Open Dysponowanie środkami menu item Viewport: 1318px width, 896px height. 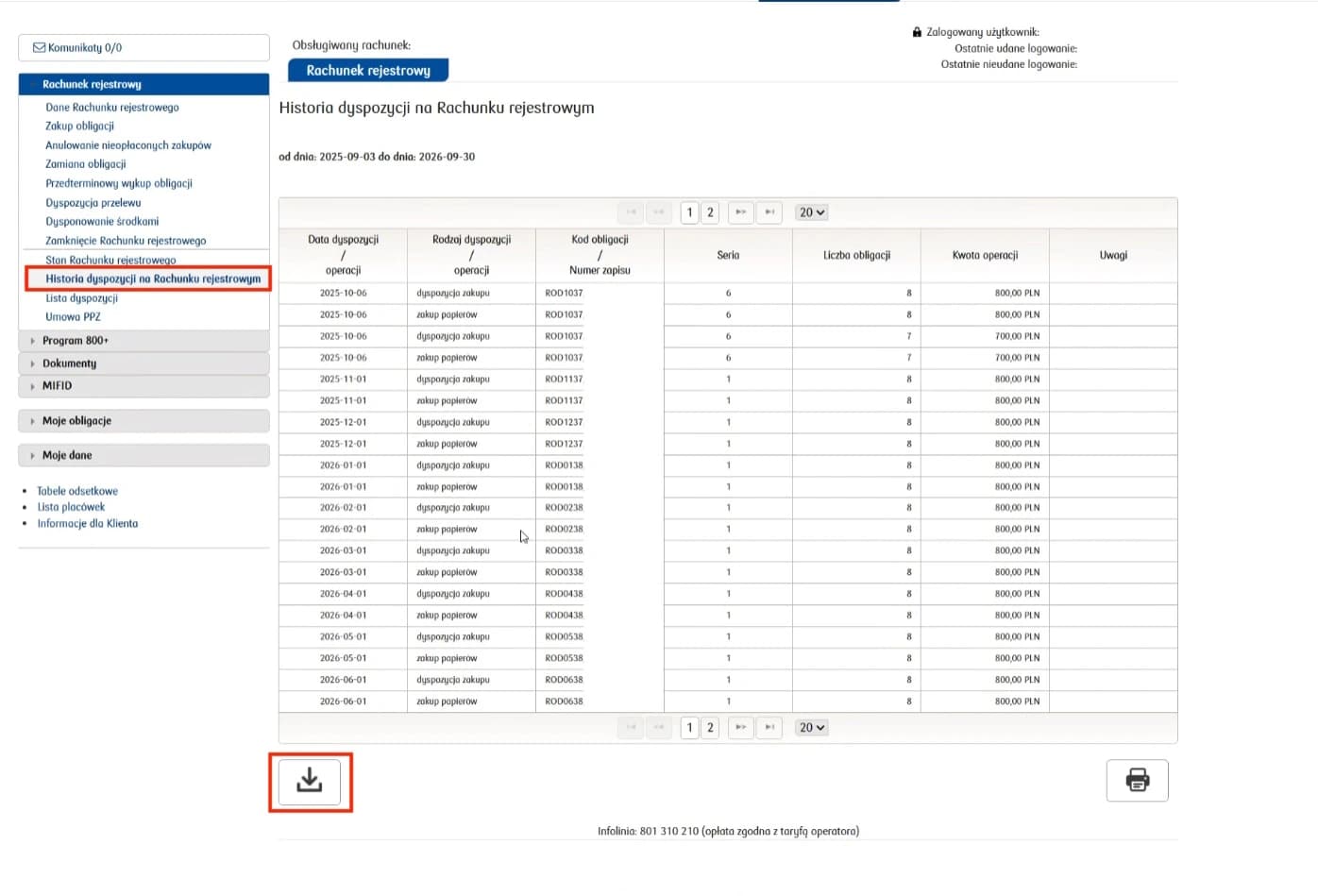[x=102, y=222]
